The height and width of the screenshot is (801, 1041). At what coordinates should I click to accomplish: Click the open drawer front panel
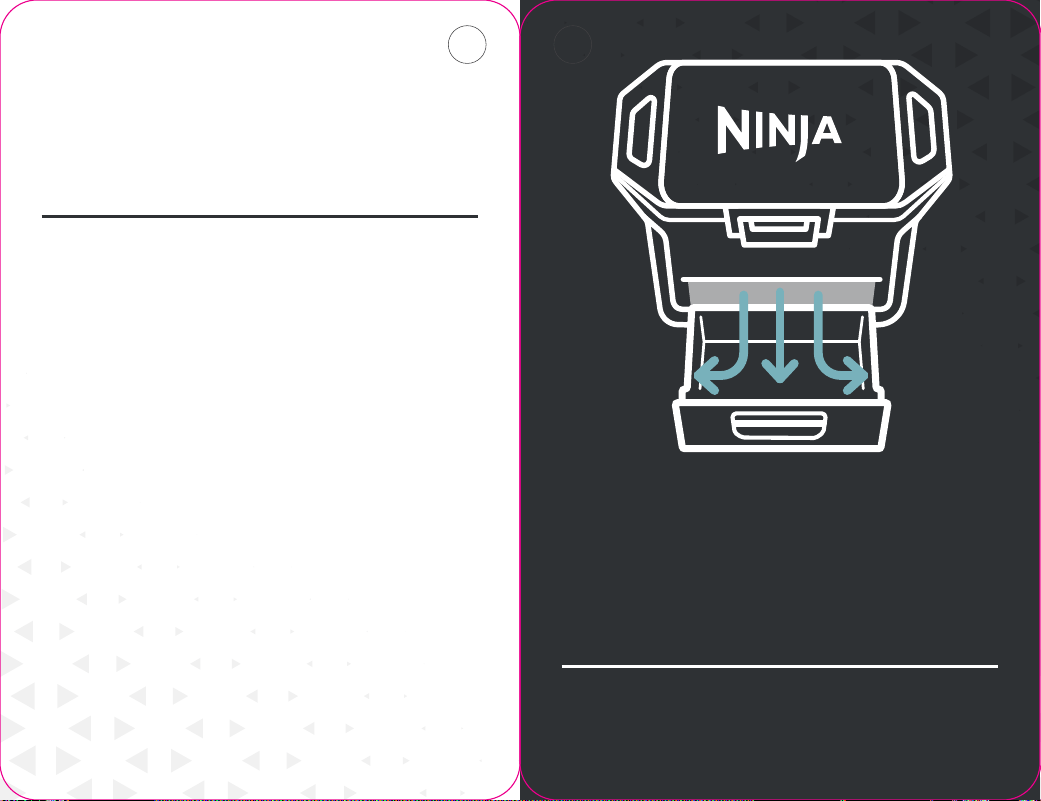click(x=781, y=426)
